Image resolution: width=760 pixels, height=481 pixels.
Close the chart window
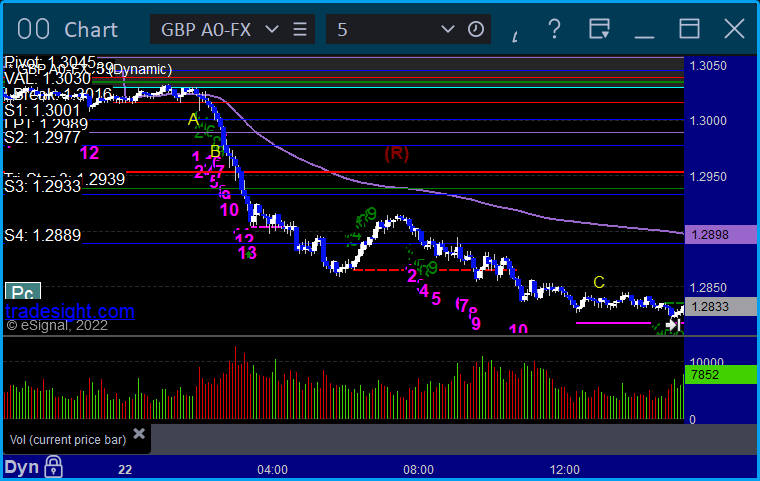[734, 29]
